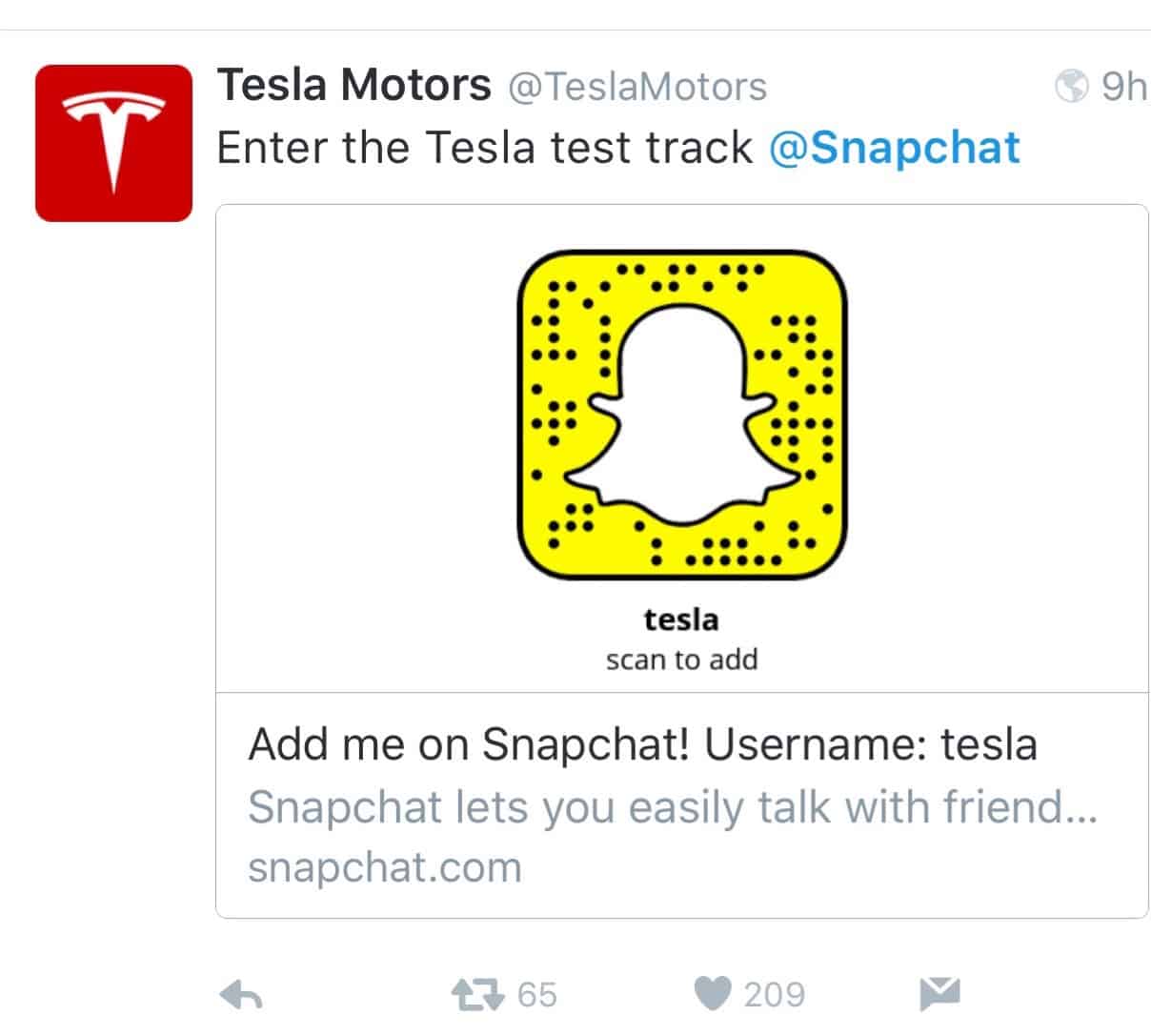The image size is (1151, 1036).
Task: Retweet the Tesla test track tweet
Action: pyautogui.click(x=477, y=995)
